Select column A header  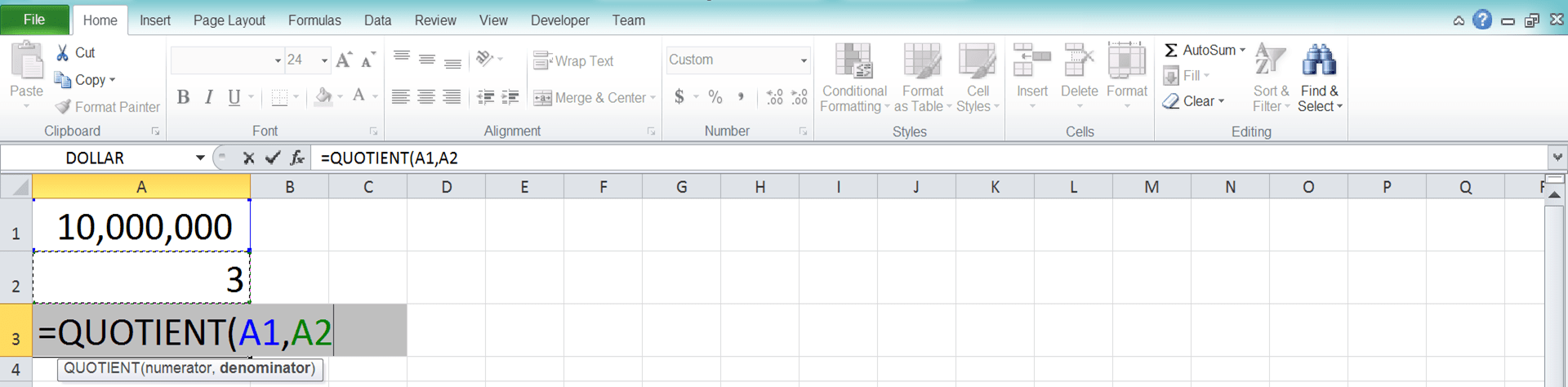[141, 187]
